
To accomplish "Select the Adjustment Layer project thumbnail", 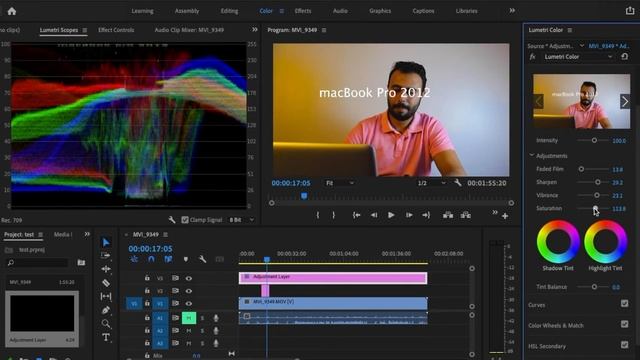I will coord(42,313).
